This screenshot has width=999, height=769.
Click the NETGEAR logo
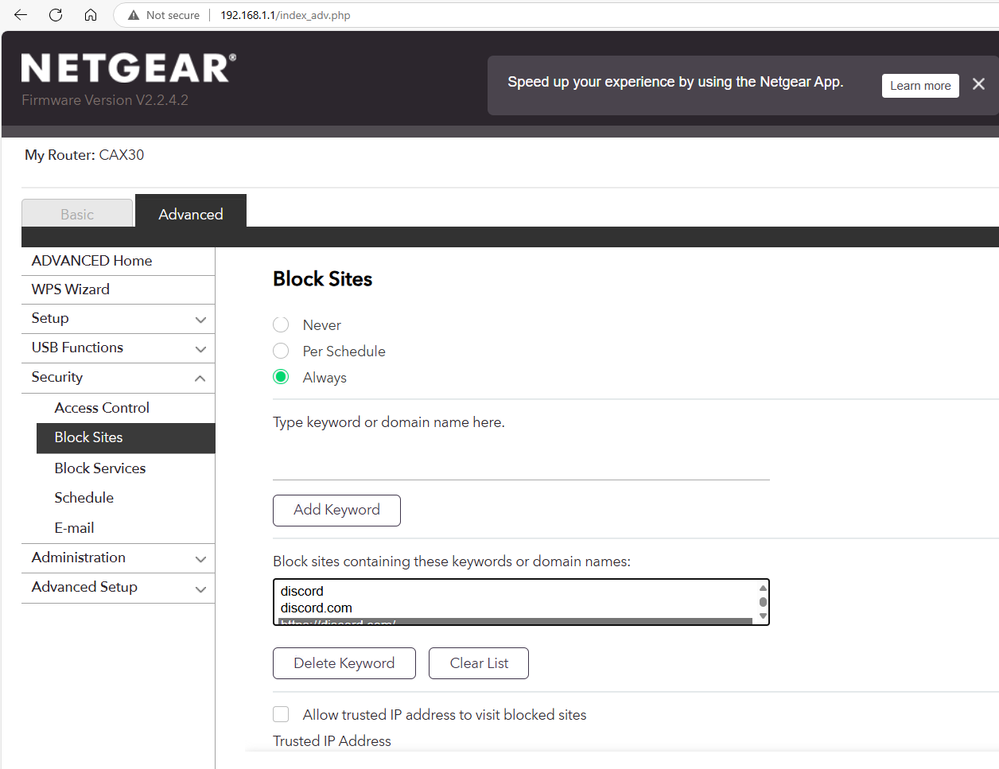(128, 69)
